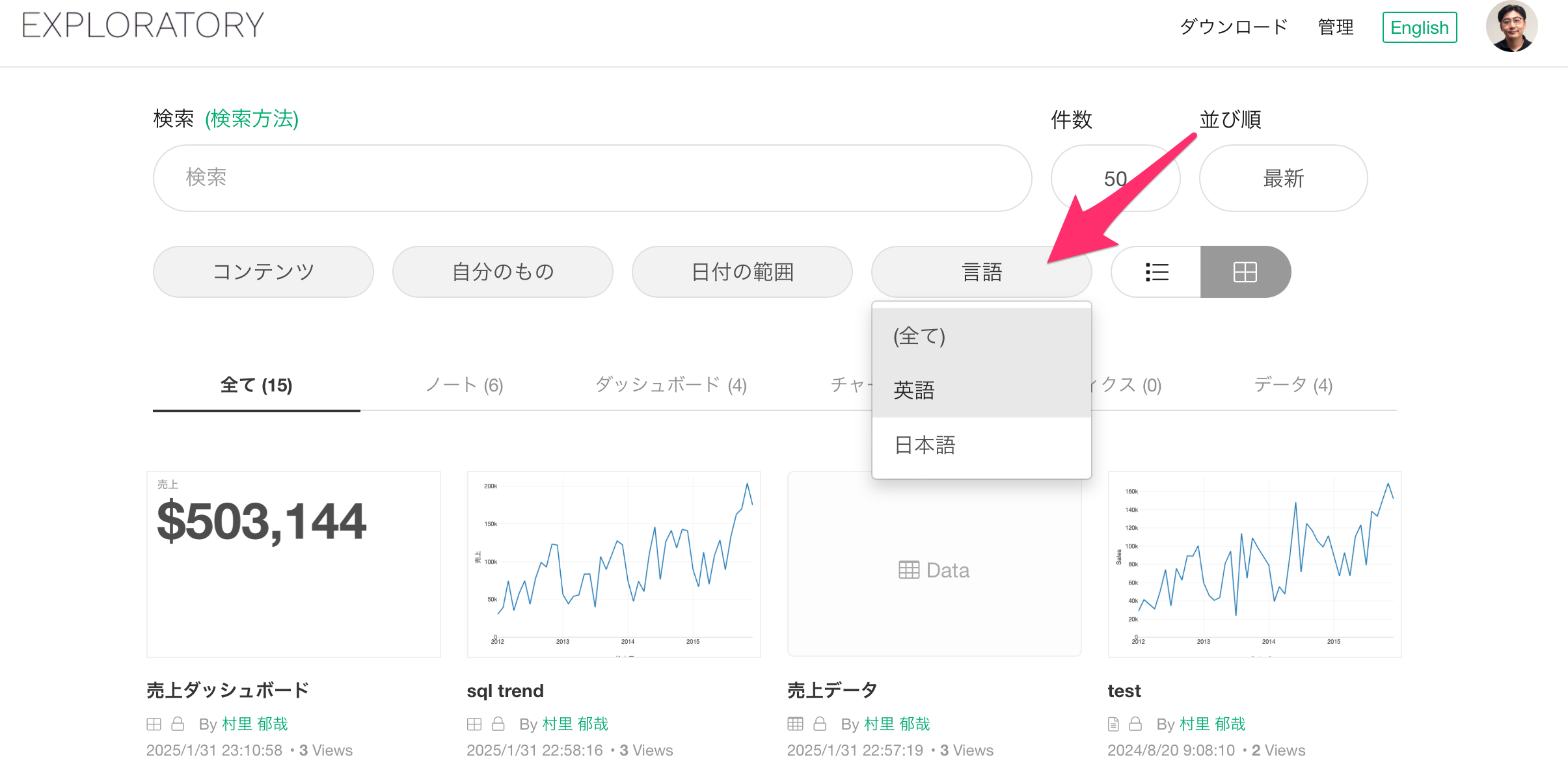Switch to the ダッシュボード (4) tab
Image resolution: width=1568 pixels, height=779 pixels.
(671, 386)
